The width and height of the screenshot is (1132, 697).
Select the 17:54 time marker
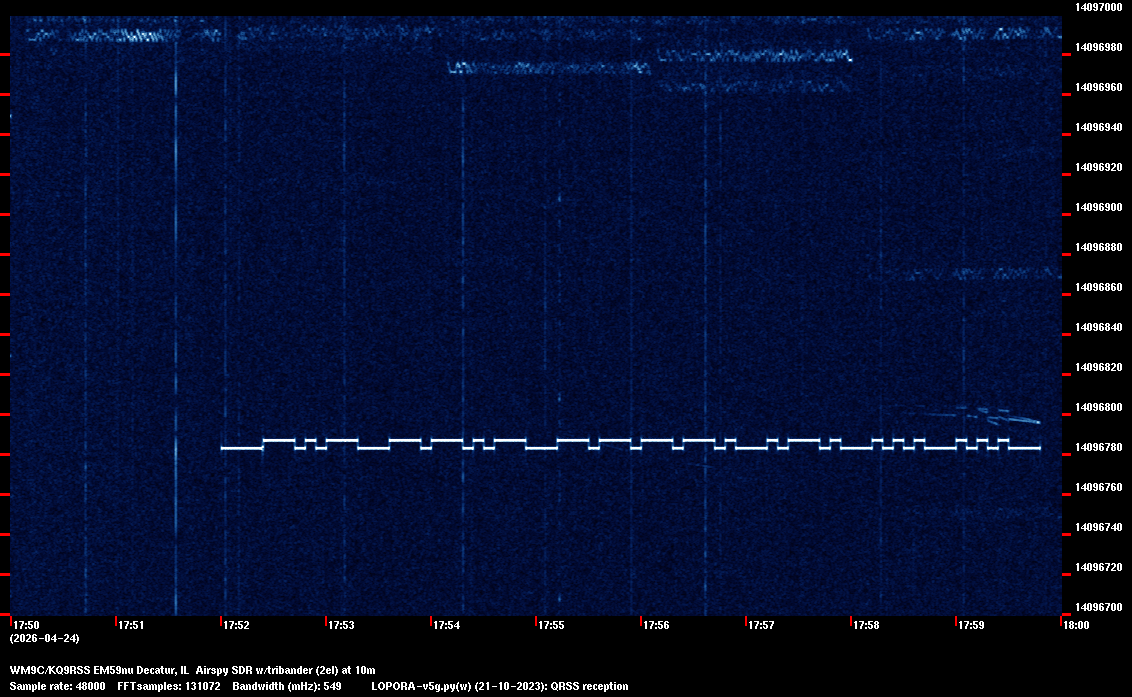(x=446, y=625)
